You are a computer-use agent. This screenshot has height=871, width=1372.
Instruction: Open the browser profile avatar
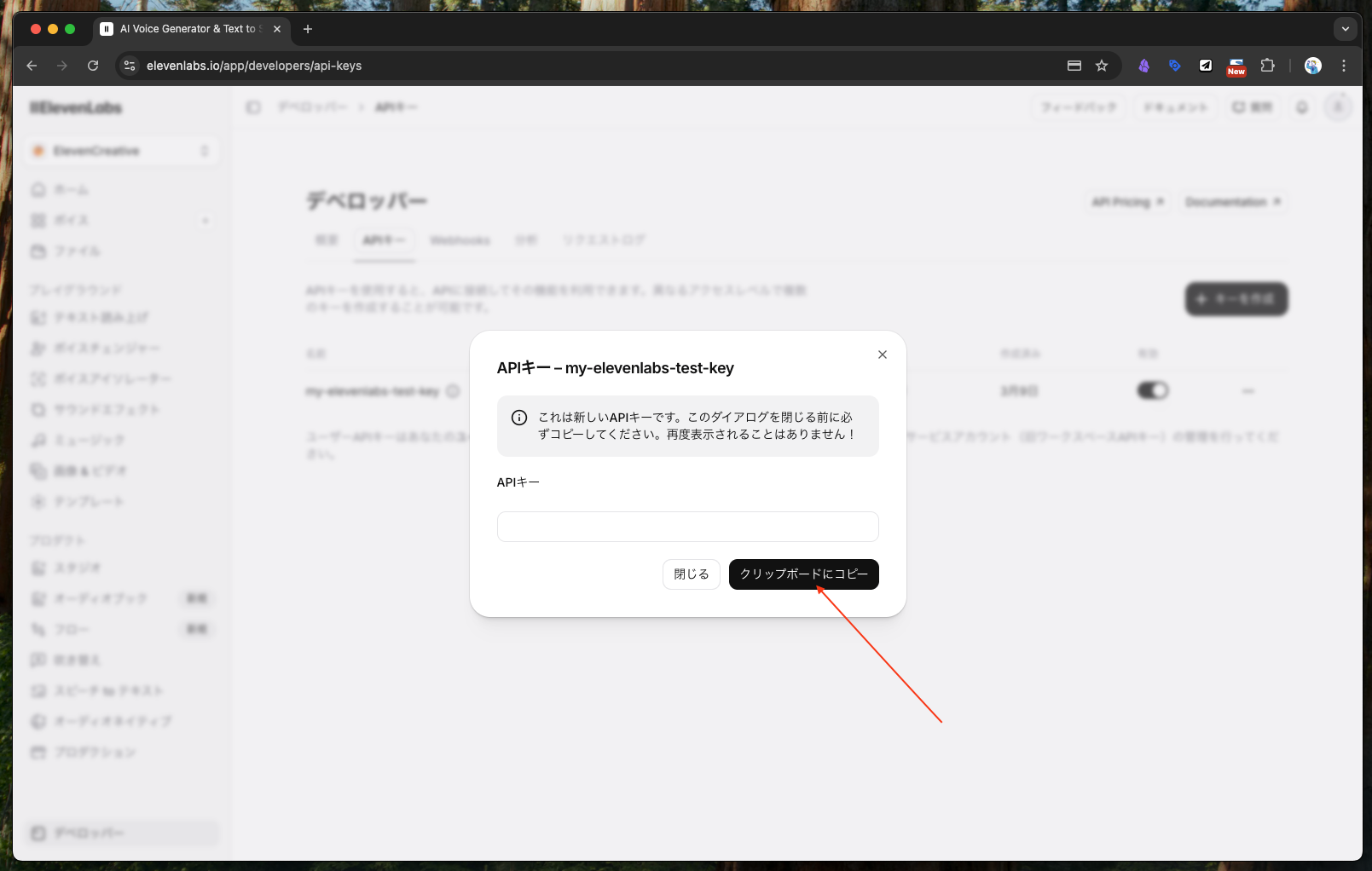point(1313,66)
